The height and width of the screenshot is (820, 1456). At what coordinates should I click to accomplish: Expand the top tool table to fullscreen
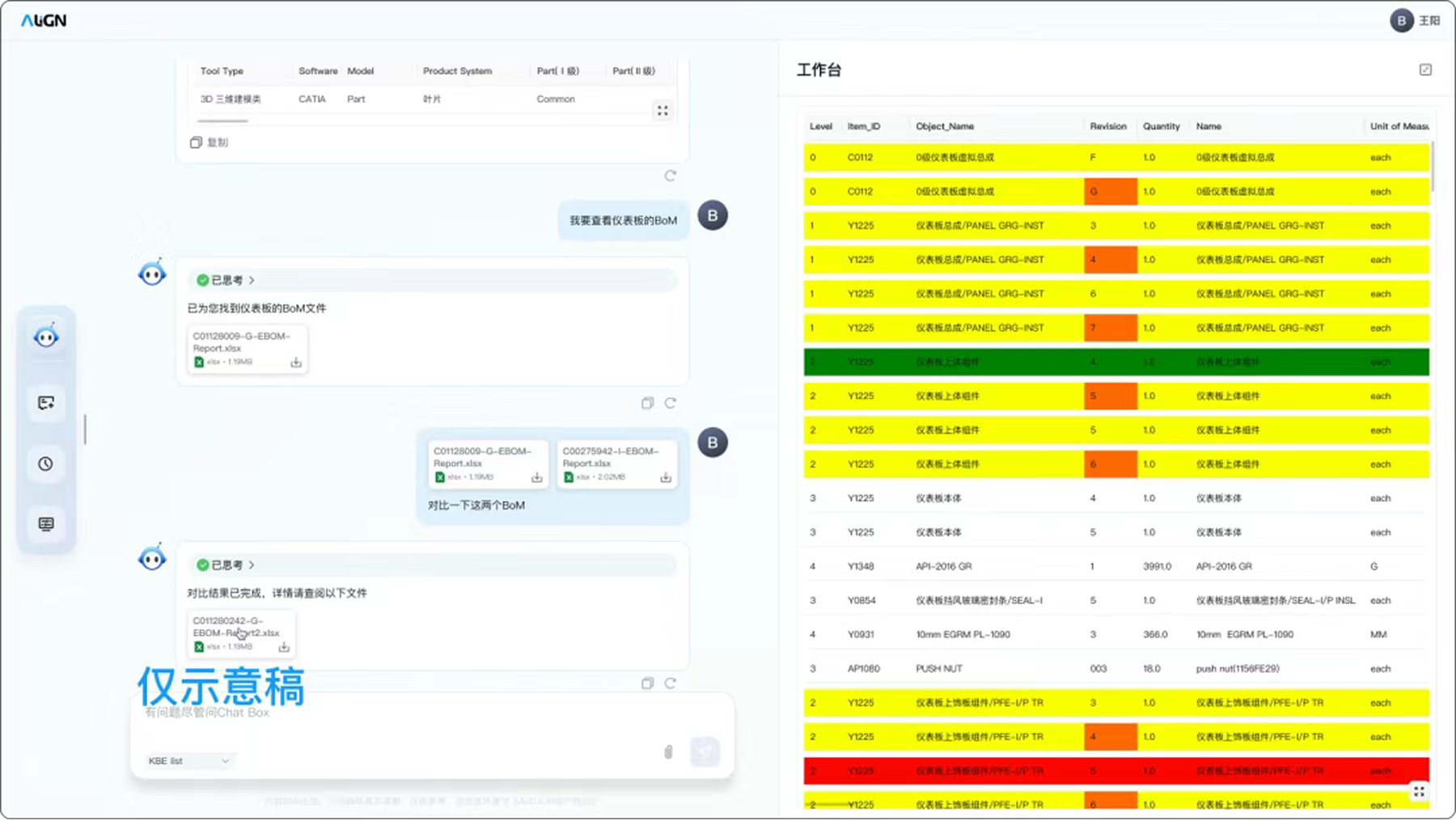[x=662, y=111]
